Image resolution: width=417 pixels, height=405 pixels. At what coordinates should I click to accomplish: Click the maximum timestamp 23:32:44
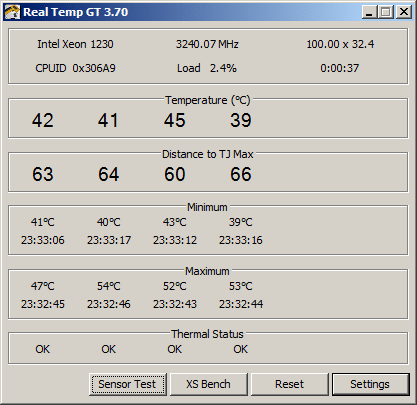pyautogui.click(x=241, y=304)
